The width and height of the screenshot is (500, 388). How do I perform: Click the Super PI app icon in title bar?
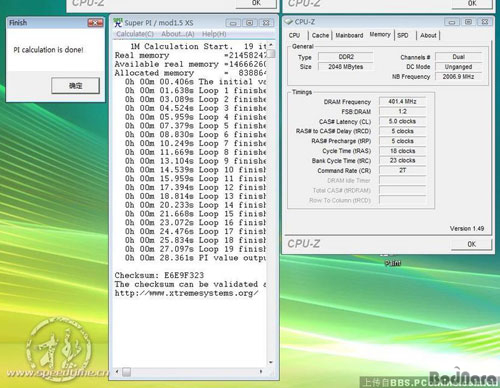[118, 23]
